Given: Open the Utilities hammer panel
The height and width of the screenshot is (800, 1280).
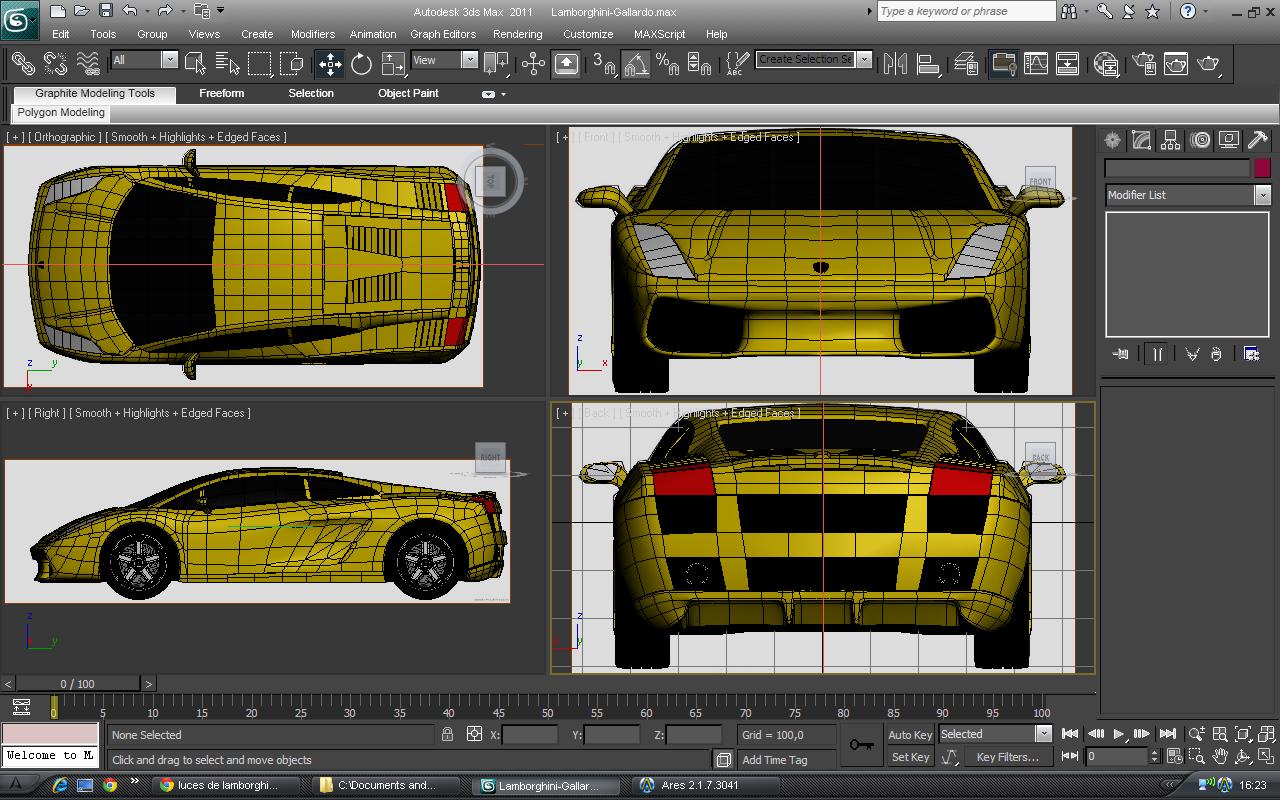Looking at the screenshot, I should (x=1258, y=140).
